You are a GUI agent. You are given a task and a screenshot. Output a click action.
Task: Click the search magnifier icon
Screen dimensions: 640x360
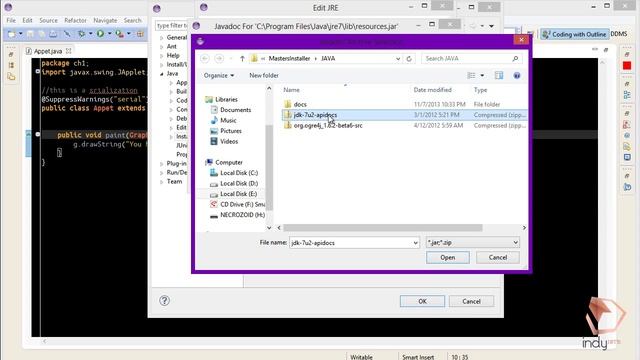(516, 58)
